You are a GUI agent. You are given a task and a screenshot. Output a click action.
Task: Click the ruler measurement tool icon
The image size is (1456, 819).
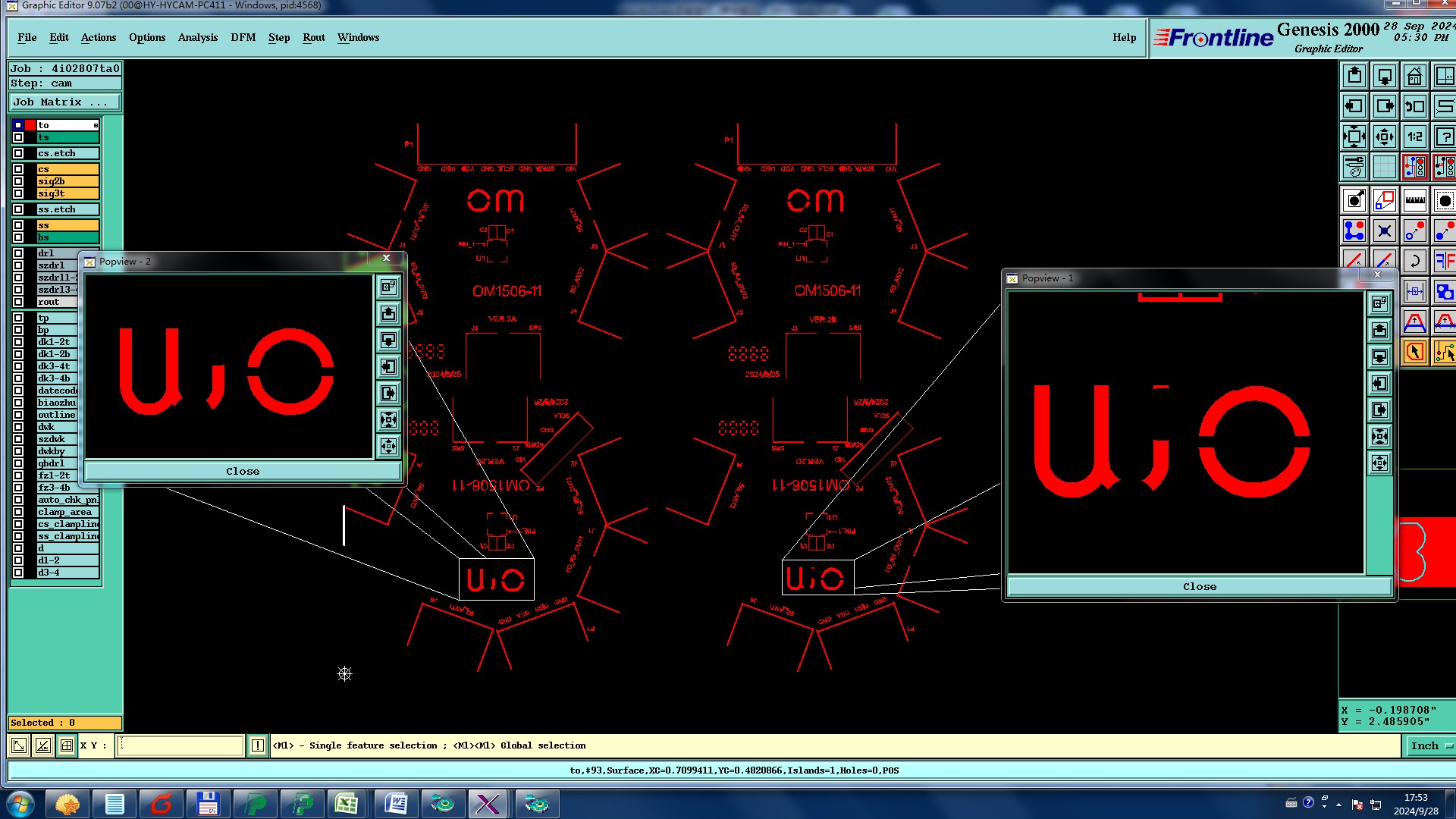1414,201
